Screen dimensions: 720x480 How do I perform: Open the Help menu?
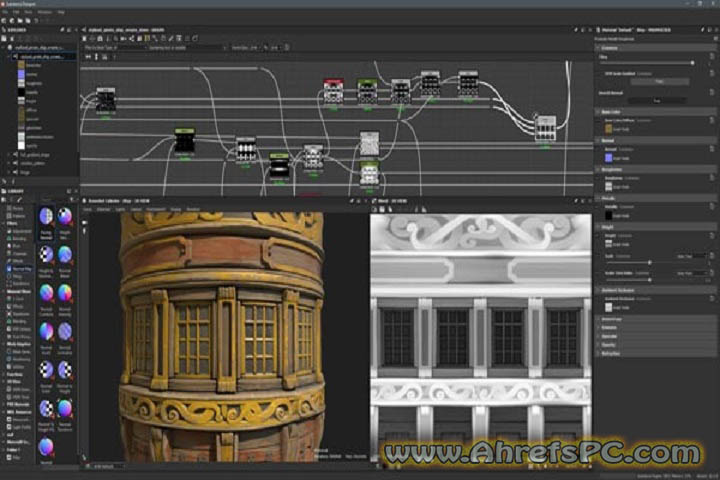pos(61,12)
